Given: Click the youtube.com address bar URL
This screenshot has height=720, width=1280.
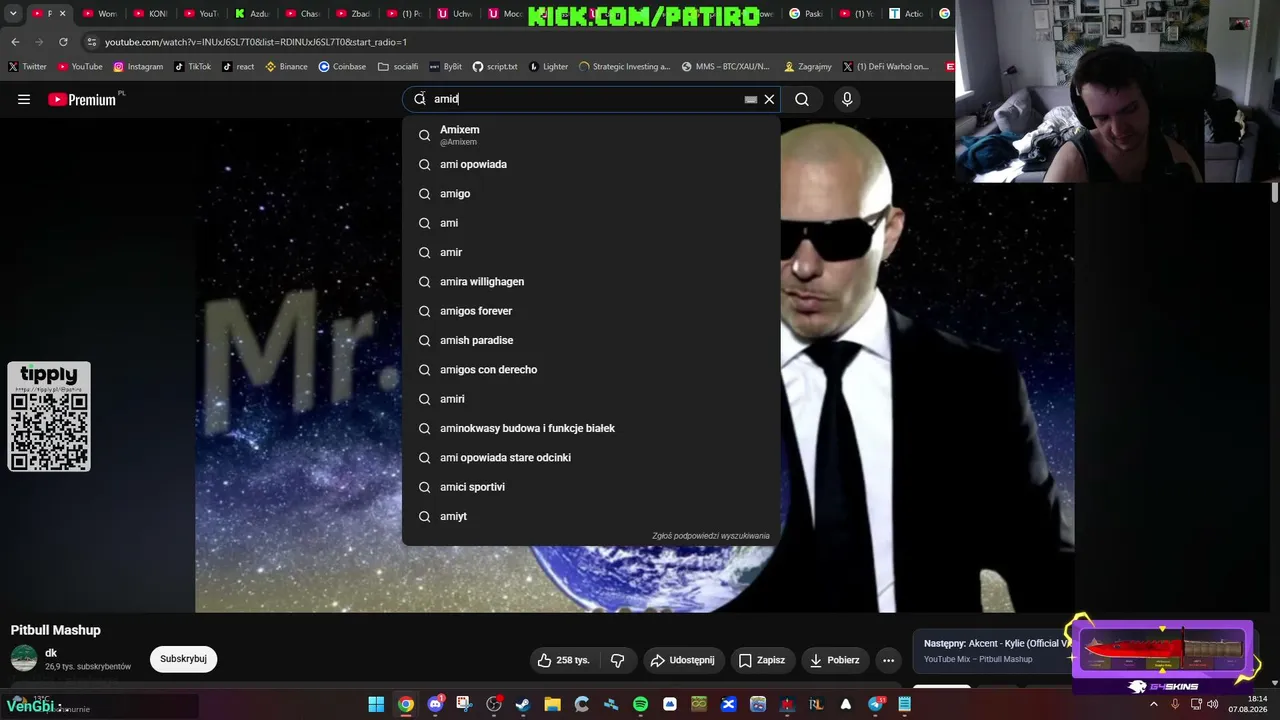Looking at the screenshot, I should (x=256, y=42).
